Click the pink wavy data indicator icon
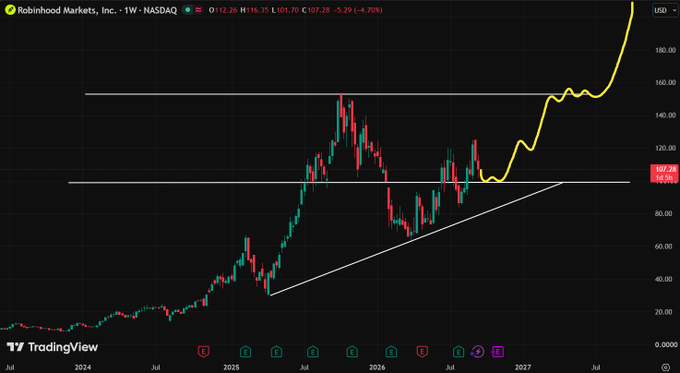This screenshot has height=373, width=680. [199, 10]
